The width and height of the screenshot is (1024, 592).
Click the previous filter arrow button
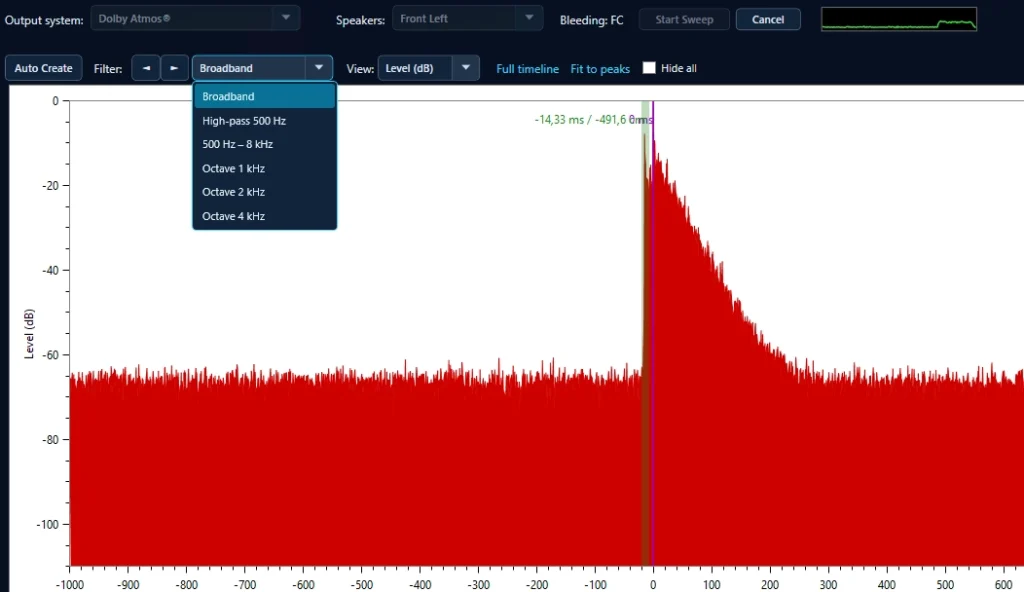tap(146, 68)
